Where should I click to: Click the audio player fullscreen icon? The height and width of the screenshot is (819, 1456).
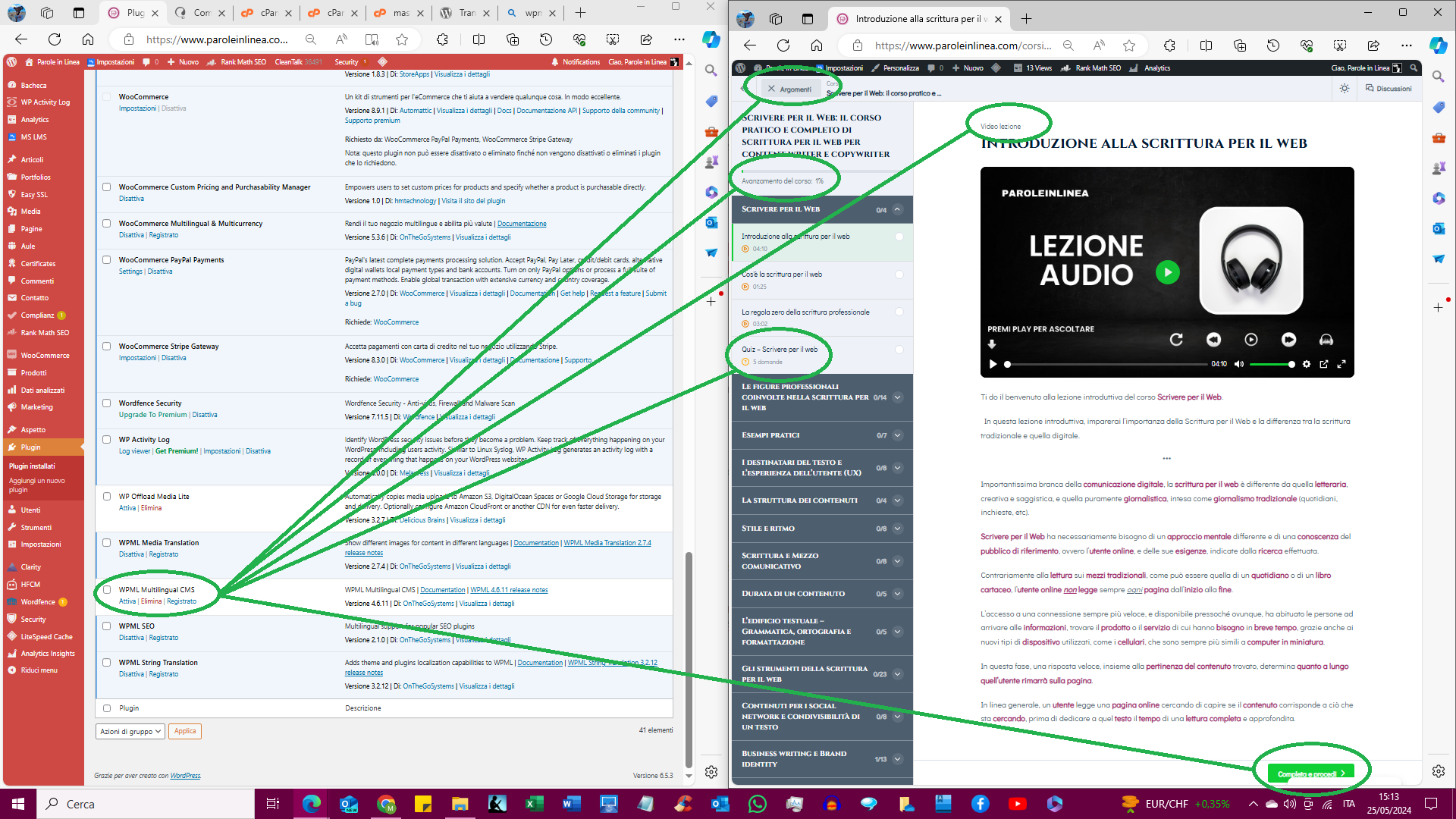pos(1341,364)
